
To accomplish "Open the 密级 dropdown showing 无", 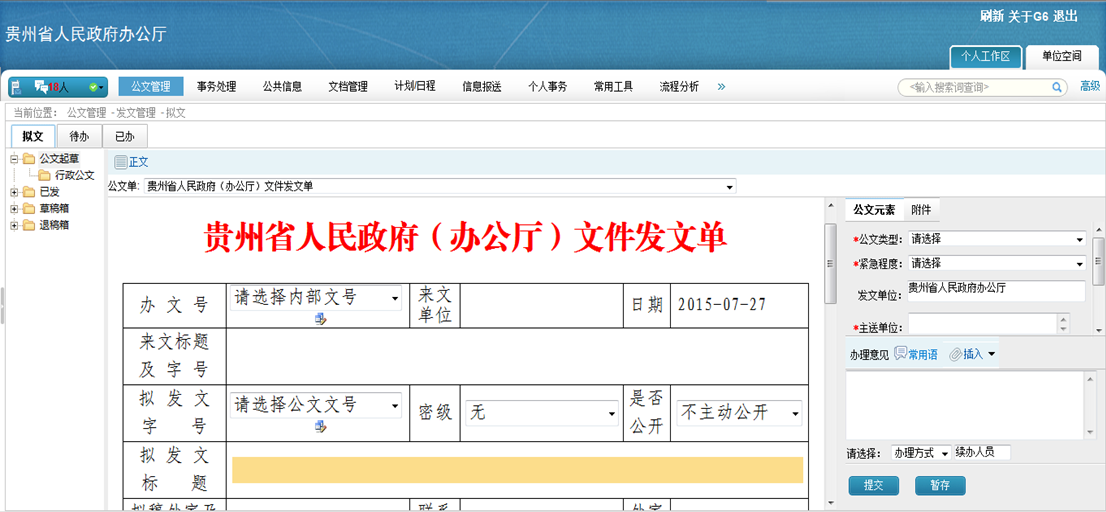I will point(541,413).
